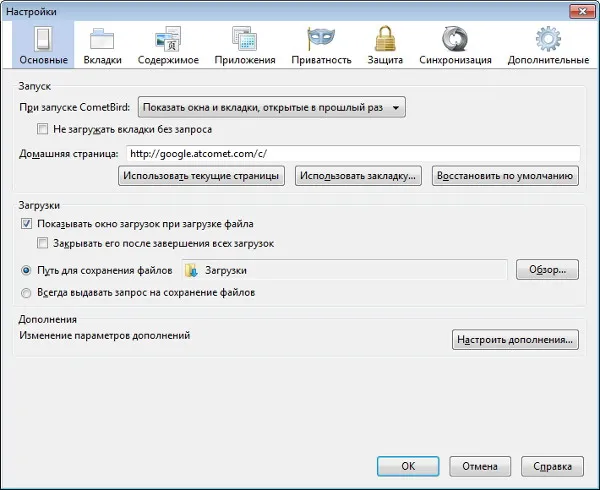Click the 'Обзор...' browse button

click(547, 270)
